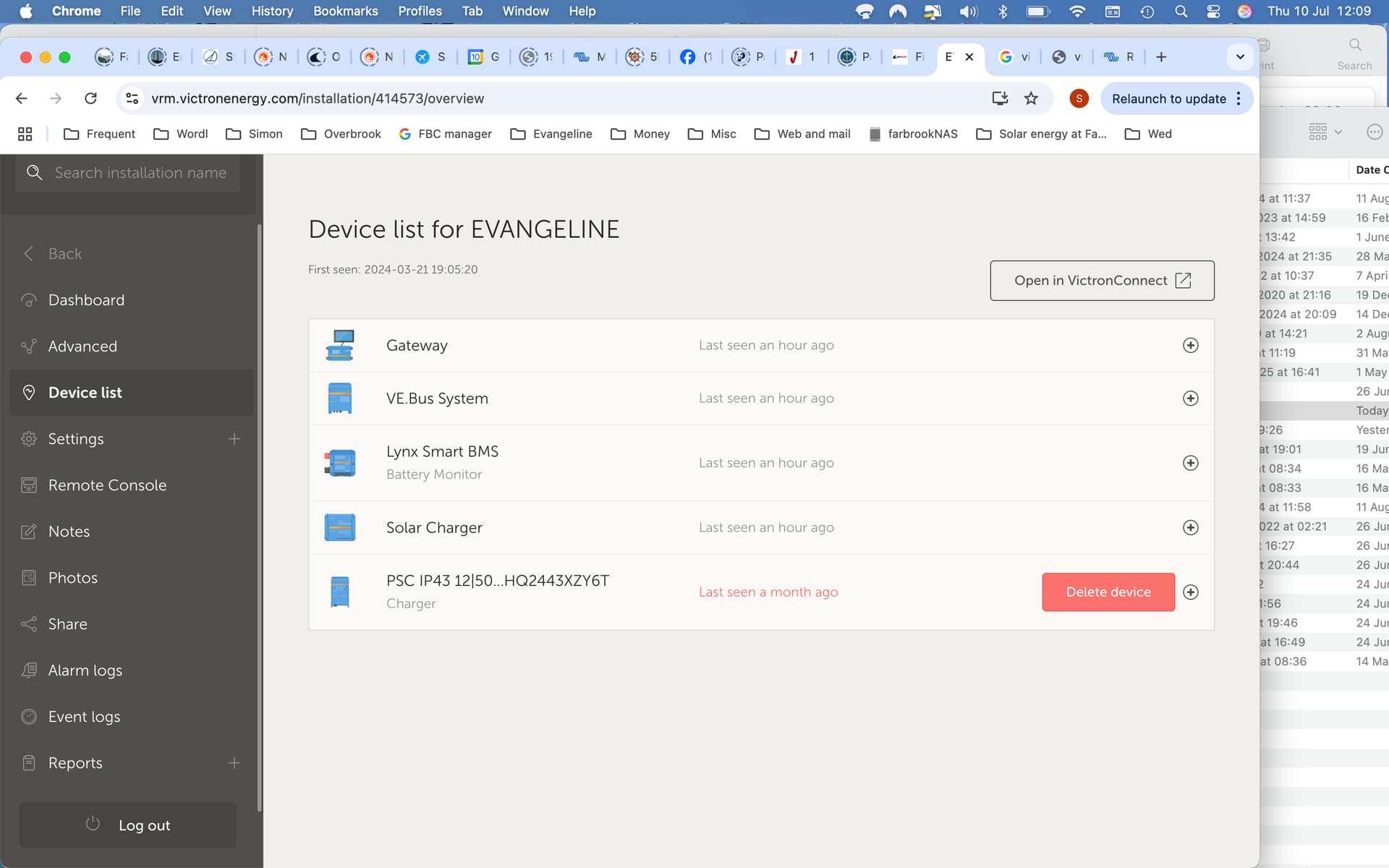The image size is (1389, 868).
Task: Open the History menu in menu bar
Action: [272, 11]
